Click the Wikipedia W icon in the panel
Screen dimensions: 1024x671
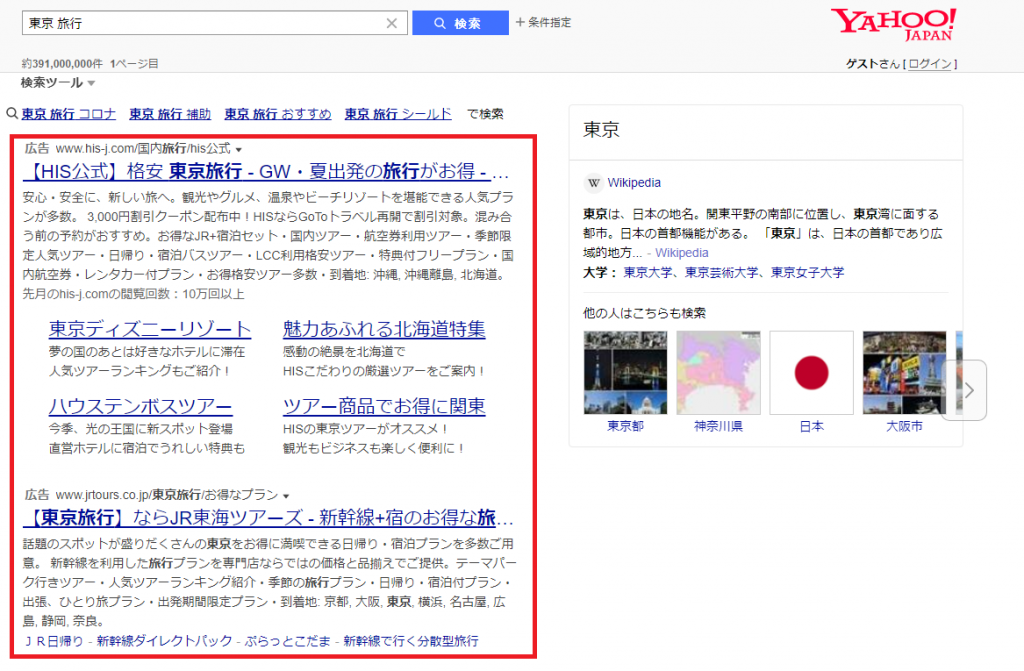593,183
